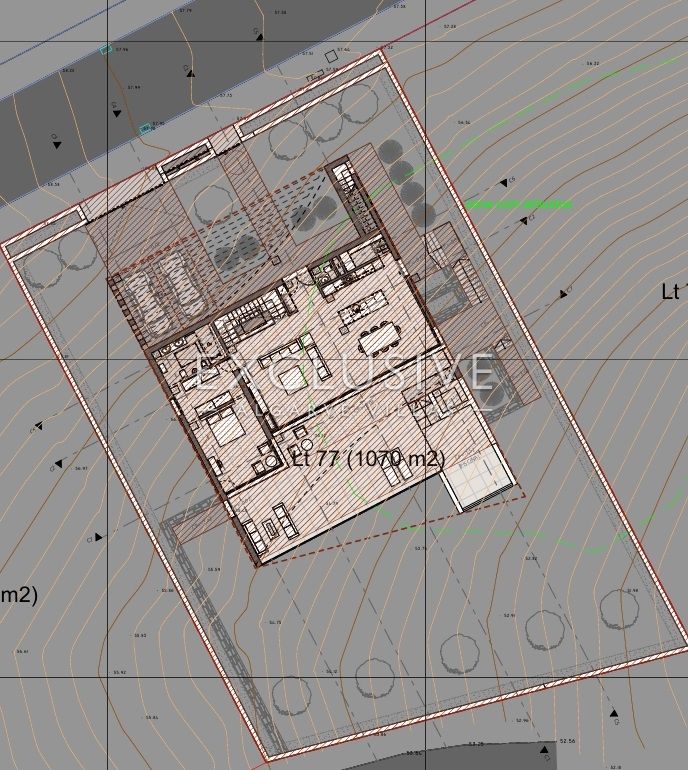Select the "52.56" elevation label
Viewport: 688px width, 770px height.
(567, 741)
